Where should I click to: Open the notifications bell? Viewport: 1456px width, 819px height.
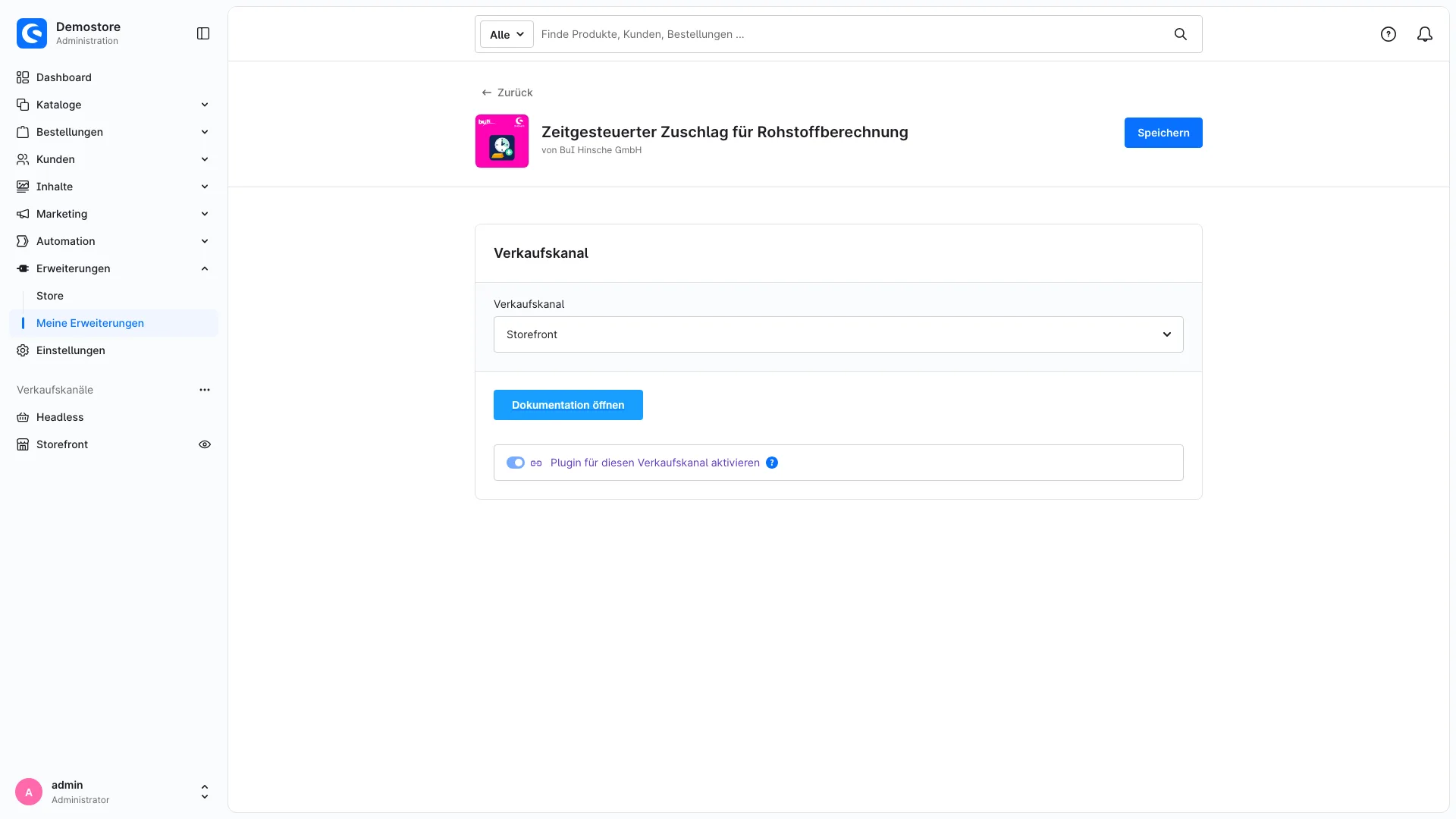tap(1425, 34)
